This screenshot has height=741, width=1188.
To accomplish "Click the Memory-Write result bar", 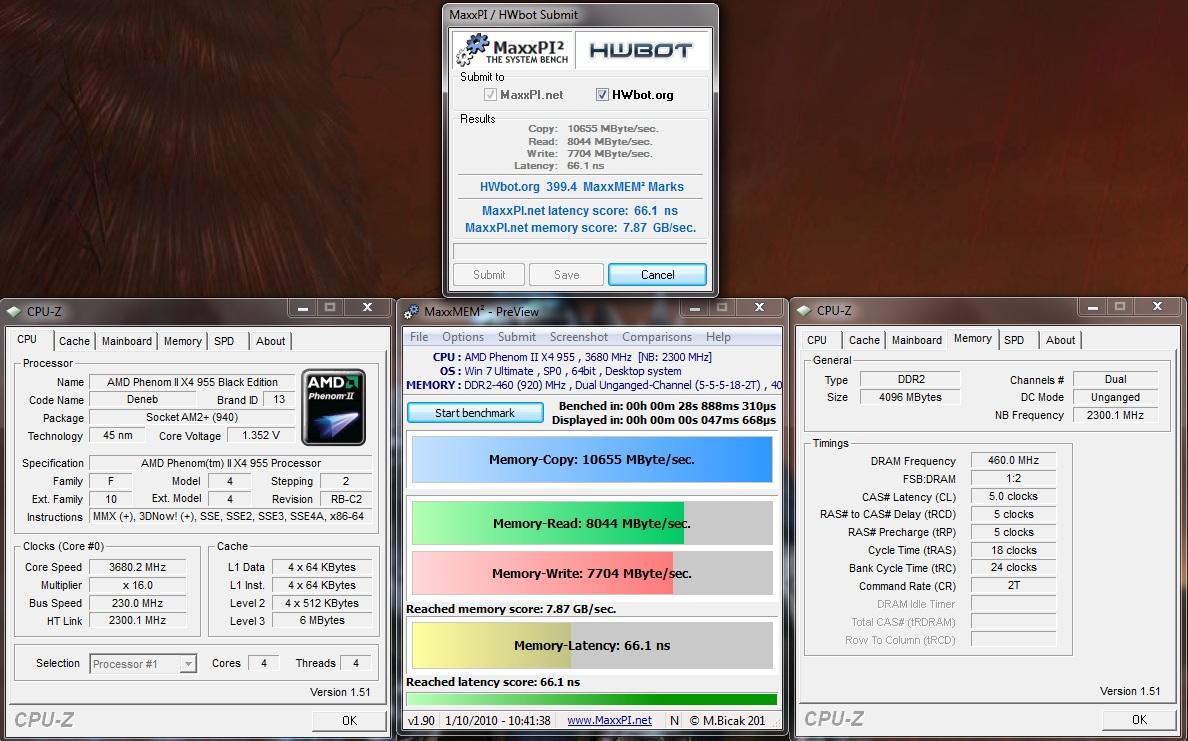I will (592, 573).
